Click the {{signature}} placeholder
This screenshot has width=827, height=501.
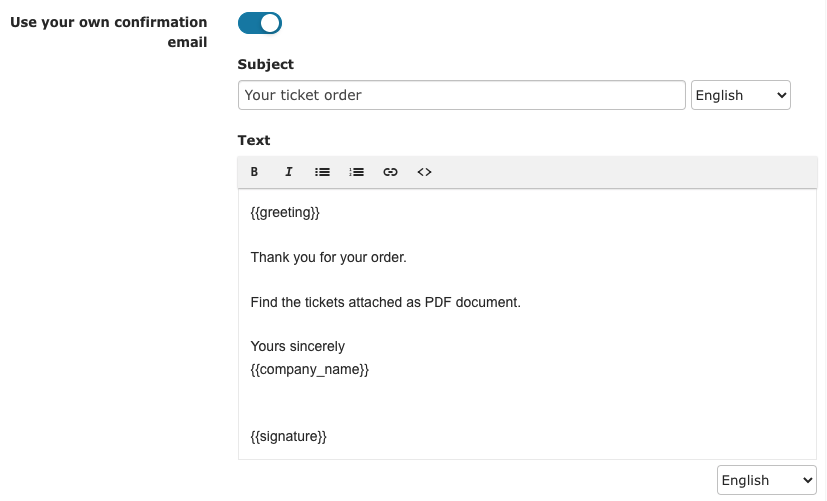point(289,437)
